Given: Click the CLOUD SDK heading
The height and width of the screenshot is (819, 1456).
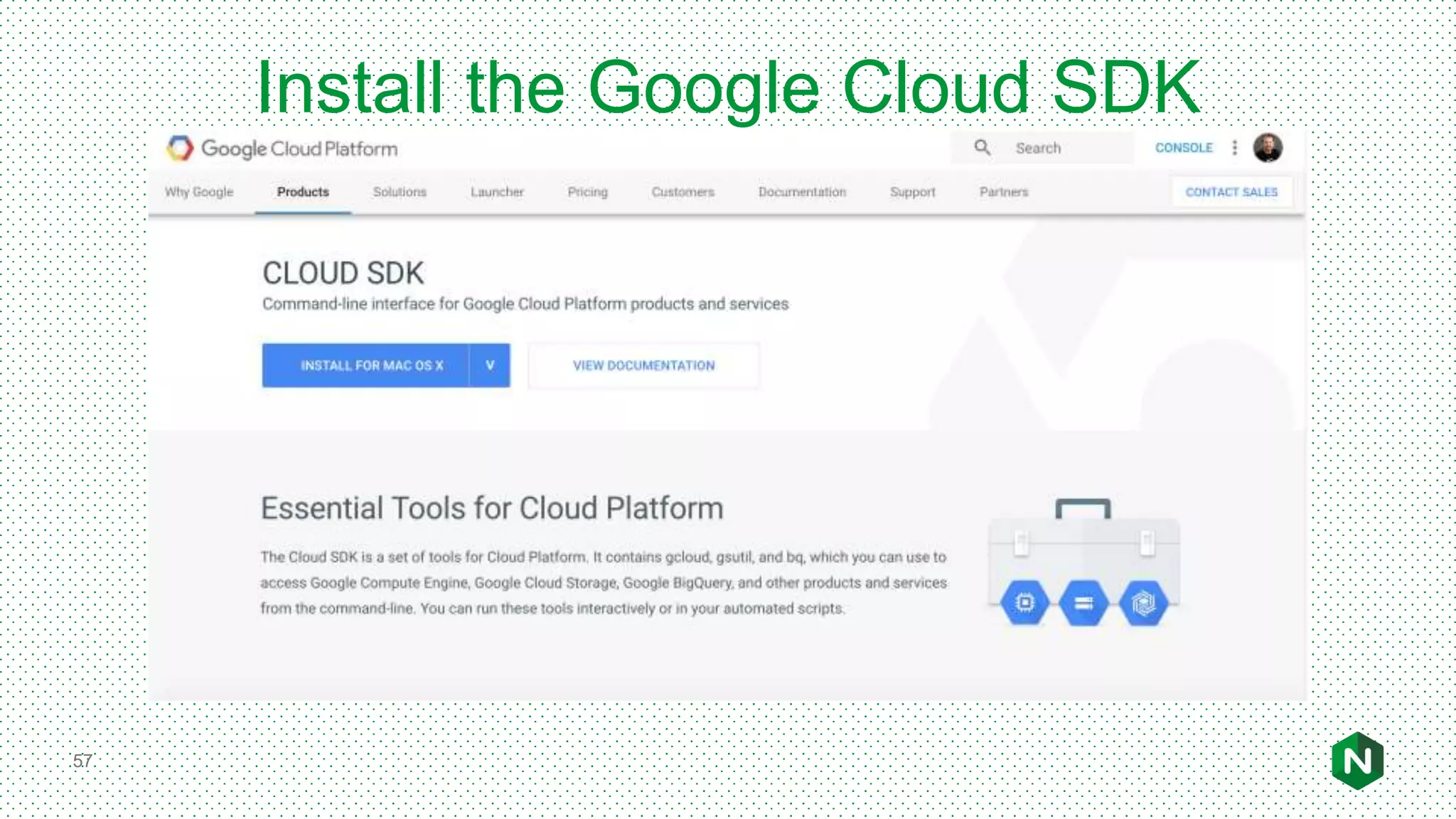Looking at the screenshot, I should [x=343, y=273].
